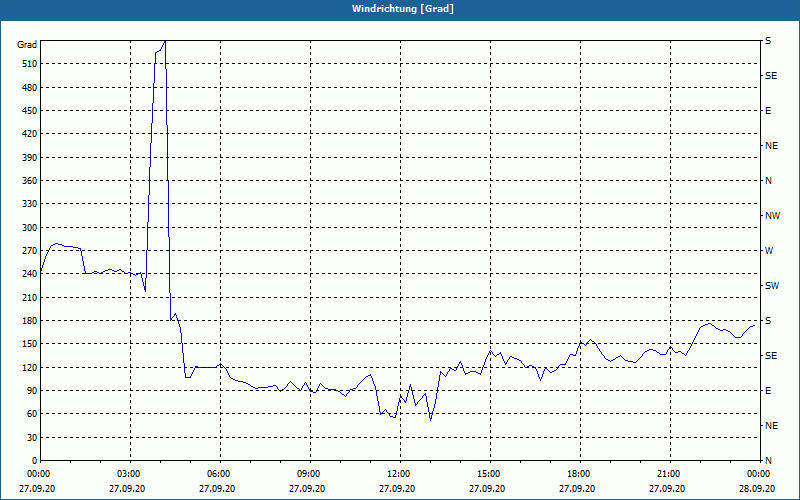Select the 18:00 time label
Image resolution: width=800 pixels, height=500 pixels.
[x=581, y=474]
